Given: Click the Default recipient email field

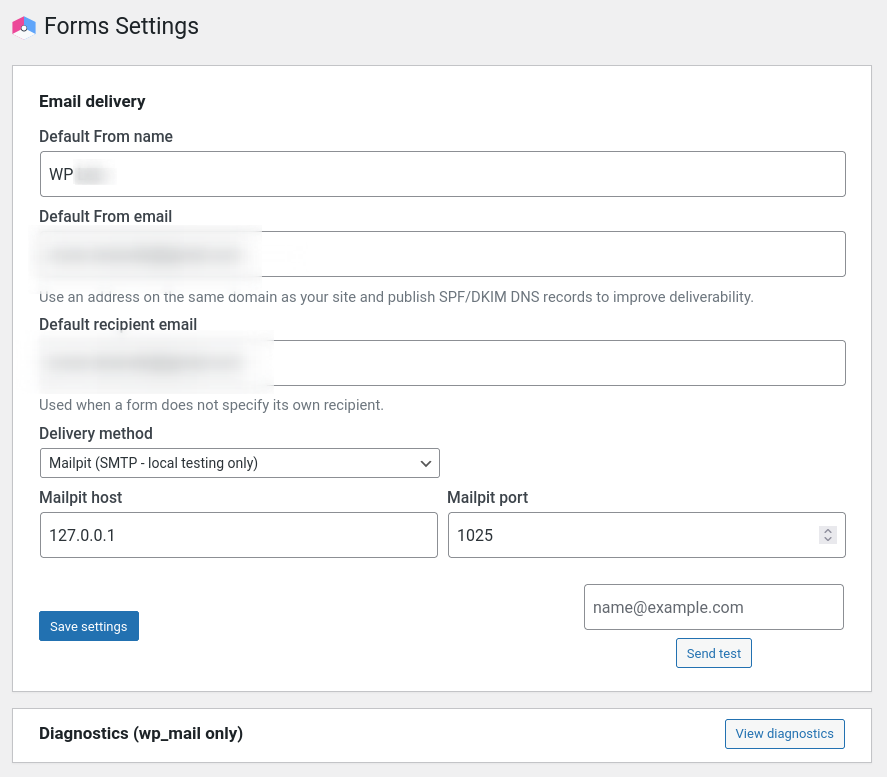Looking at the screenshot, I should 441,362.
